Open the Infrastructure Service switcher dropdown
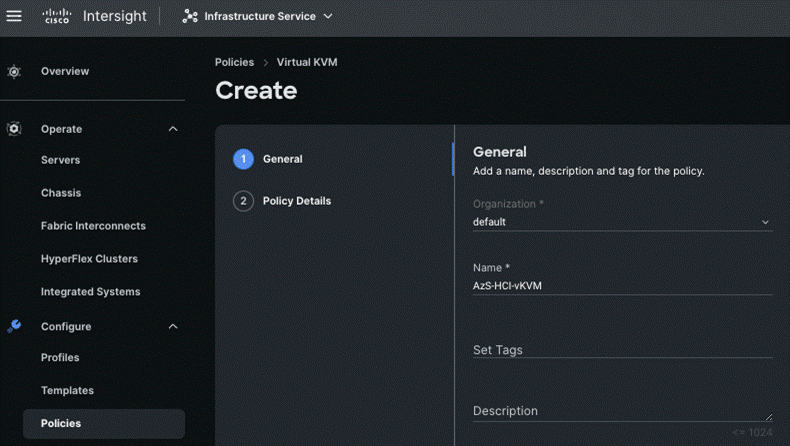 (328, 16)
